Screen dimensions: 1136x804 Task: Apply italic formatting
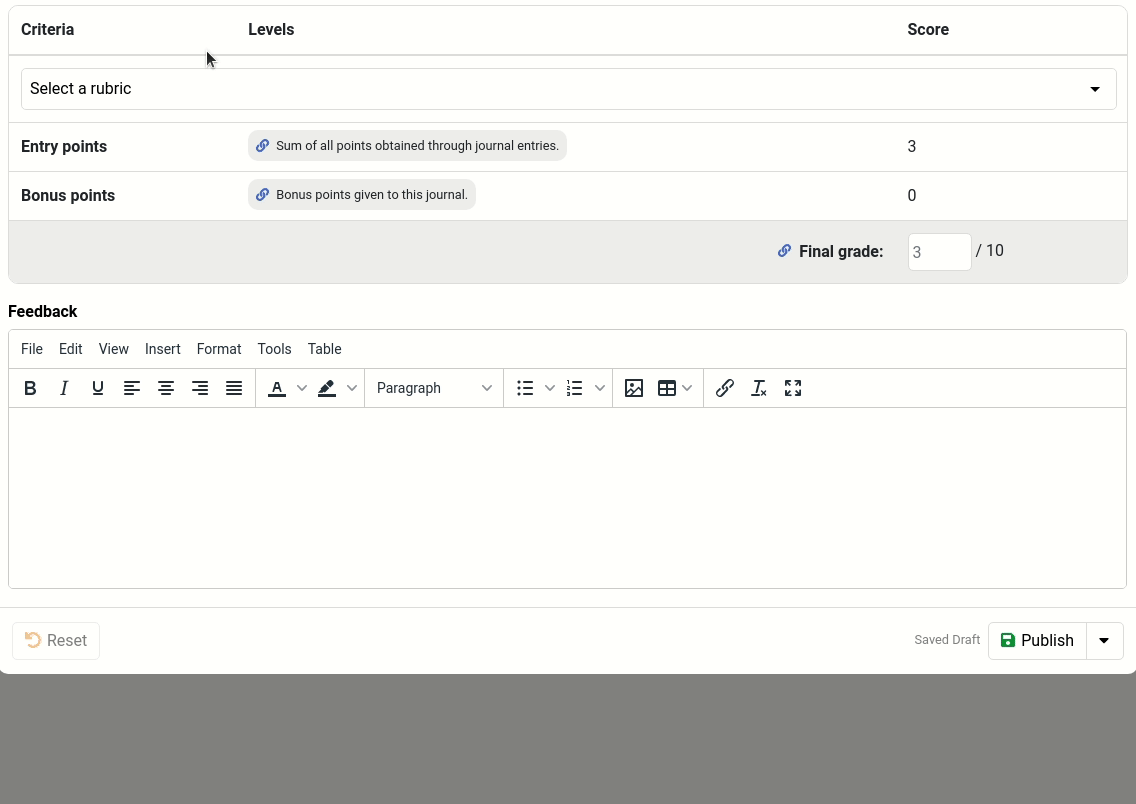click(x=64, y=388)
